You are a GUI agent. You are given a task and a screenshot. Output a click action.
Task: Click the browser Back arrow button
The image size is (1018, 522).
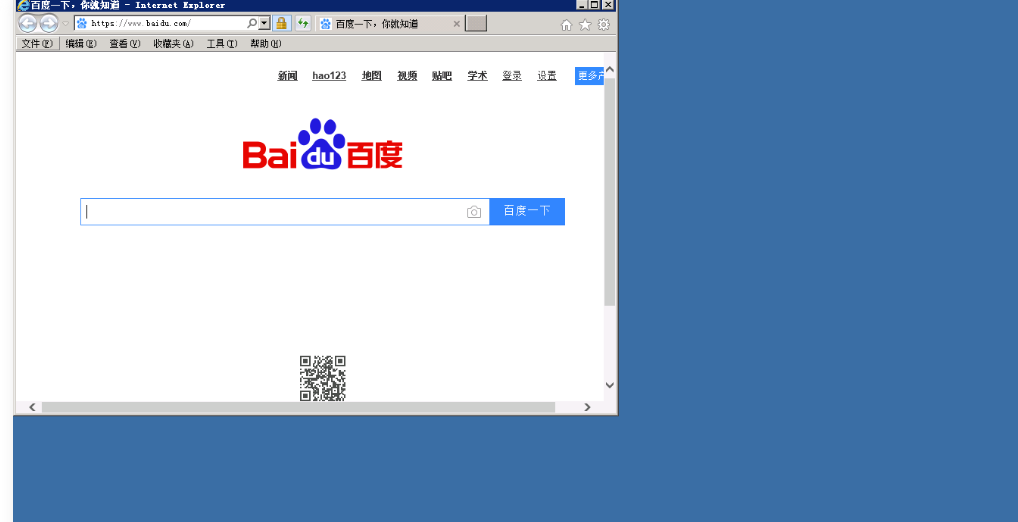(28, 24)
